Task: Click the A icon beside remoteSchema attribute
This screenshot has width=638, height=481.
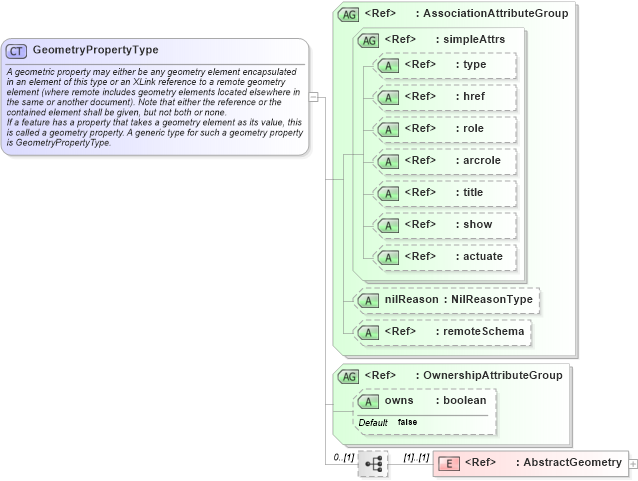Action: [x=368, y=333]
